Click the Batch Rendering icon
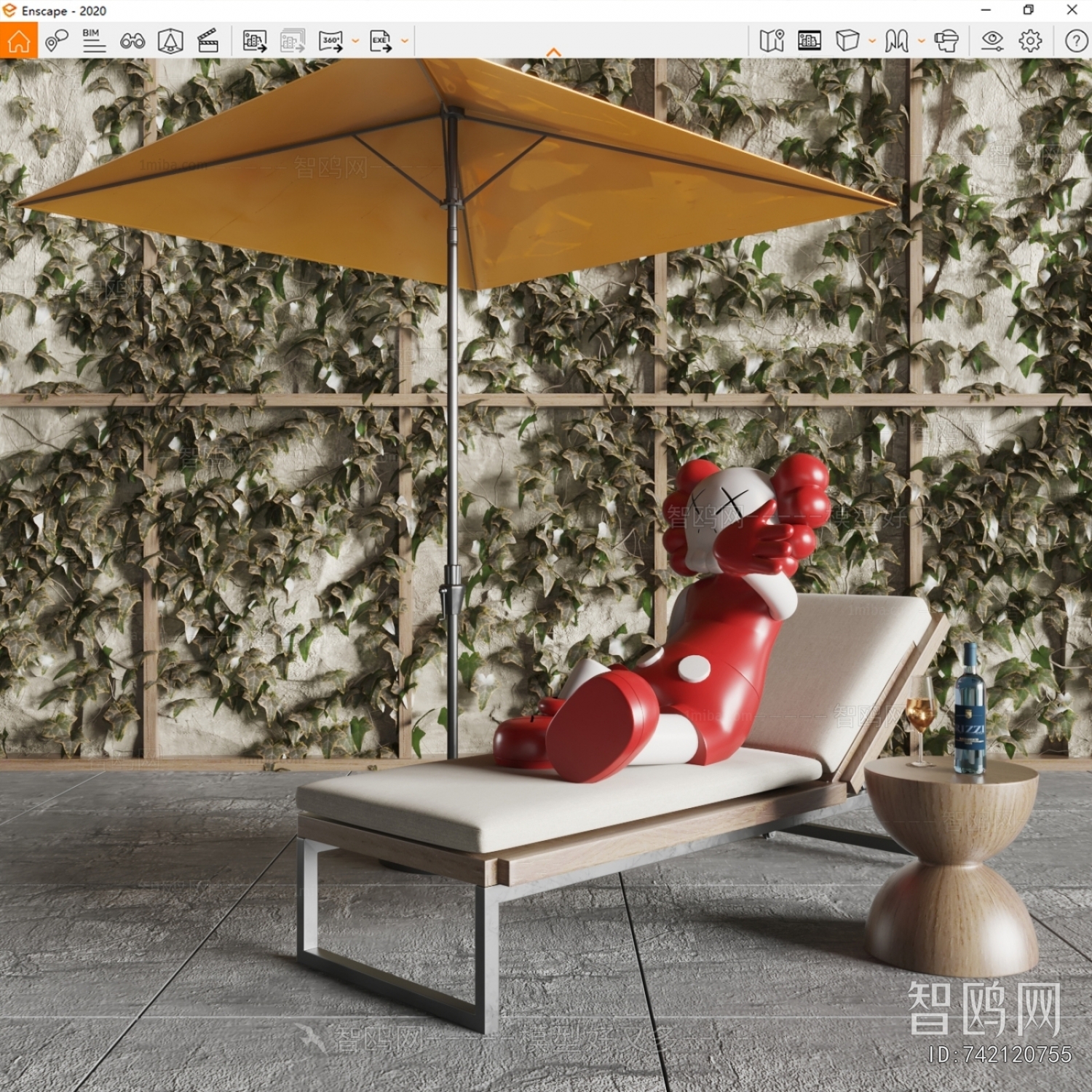1092x1092 pixels. point(293,41)
